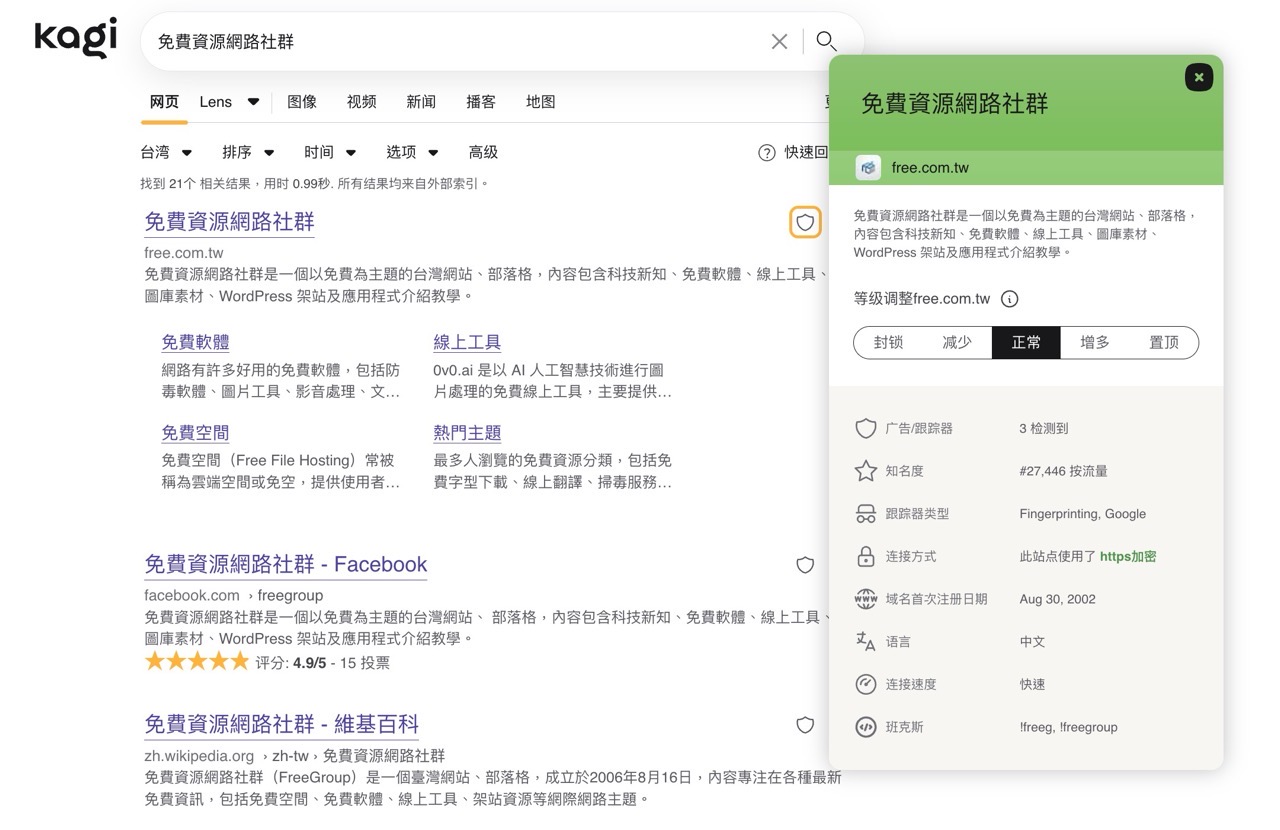Open the 免費空間 sublink

195,433
